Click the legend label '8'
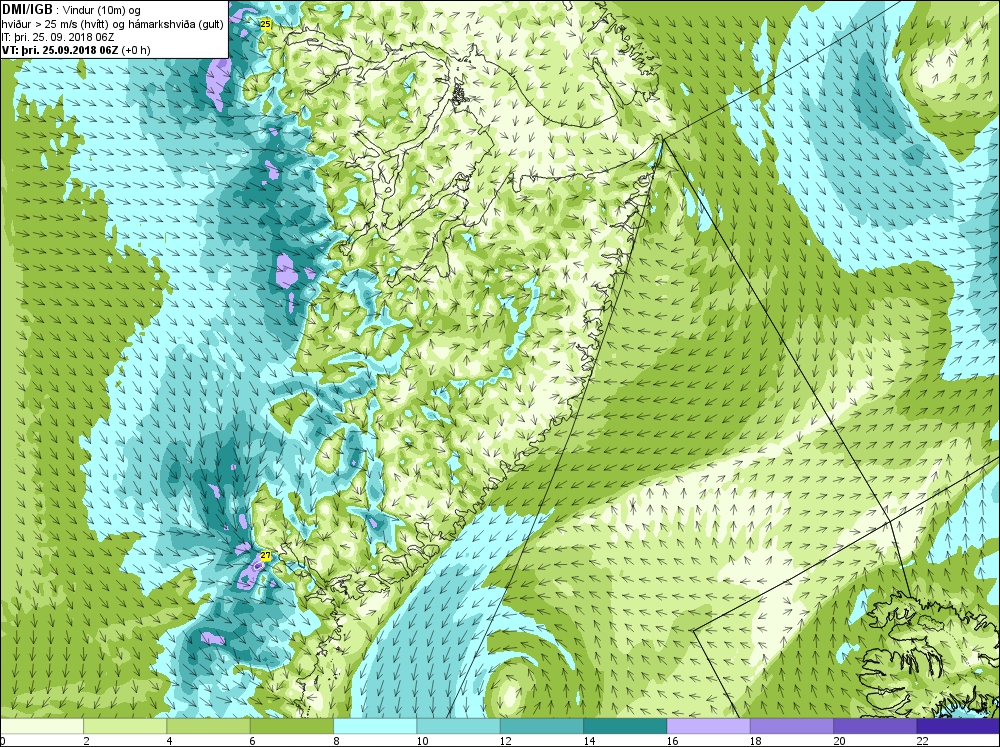Viewport: 1000px width, 747px height. 336,741
